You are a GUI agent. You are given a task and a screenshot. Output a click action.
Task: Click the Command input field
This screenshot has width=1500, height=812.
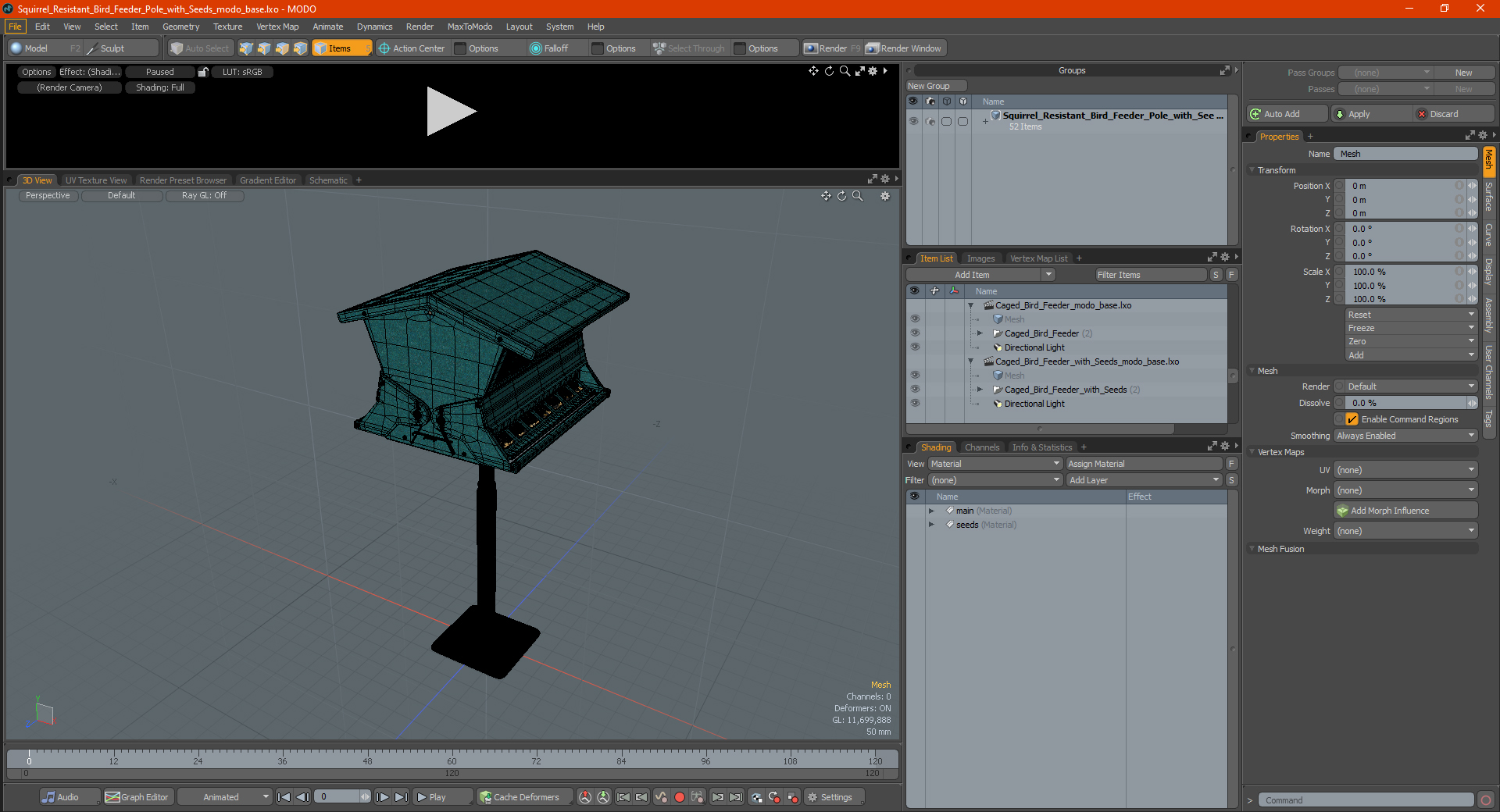pyautogui.click(x=1366, y=800)
